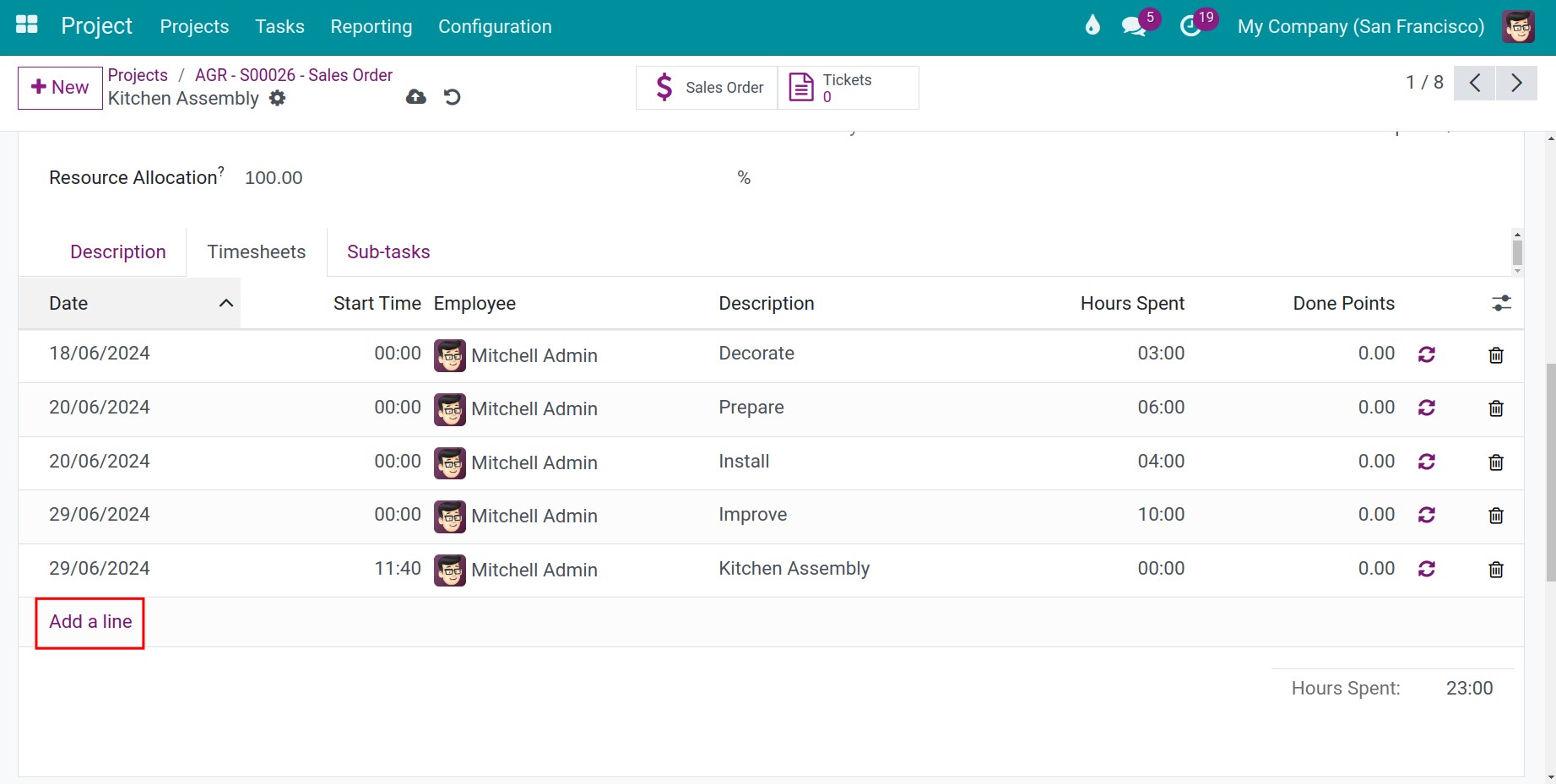Click the 1 / 8 pager counter
The width and height of the screenshot is (1556, 784).
[x=1424, y=83]
